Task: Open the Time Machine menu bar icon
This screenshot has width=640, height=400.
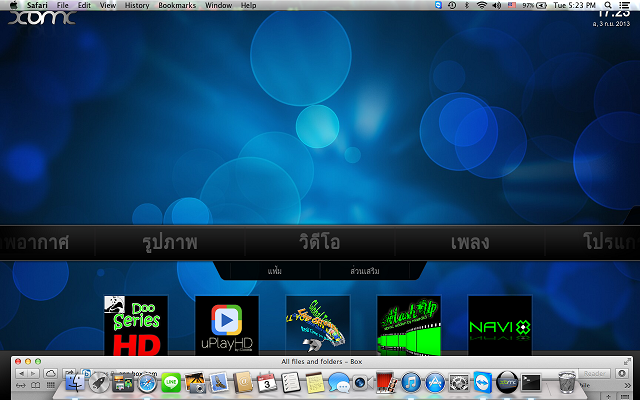Action: coord(452,5)
